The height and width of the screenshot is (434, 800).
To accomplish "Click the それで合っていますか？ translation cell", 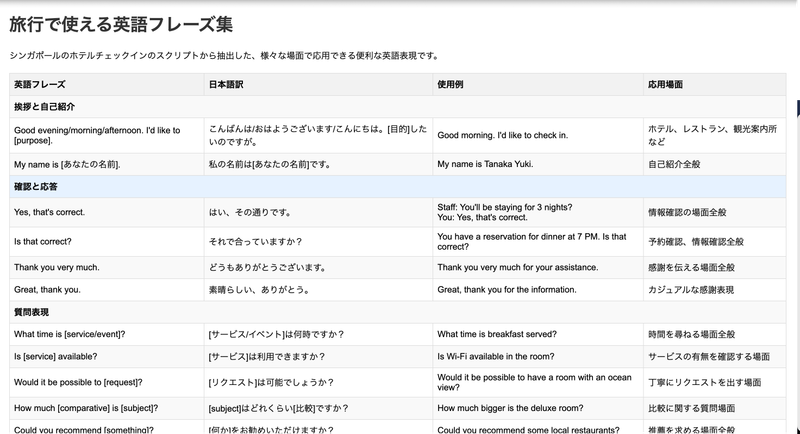I will coord(255,241).
